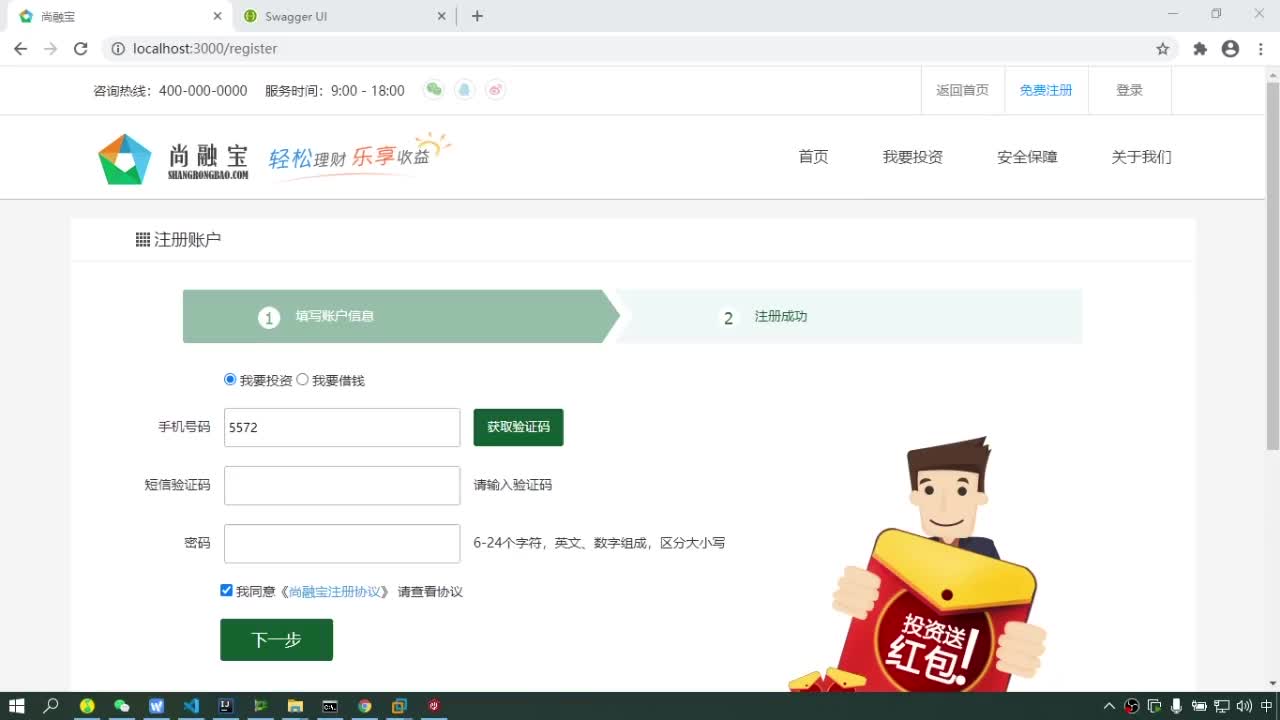Uncheck the 我同意 agreement checkbox
This screenshot has width=1280, height=720.
click(x=226, y=591)
